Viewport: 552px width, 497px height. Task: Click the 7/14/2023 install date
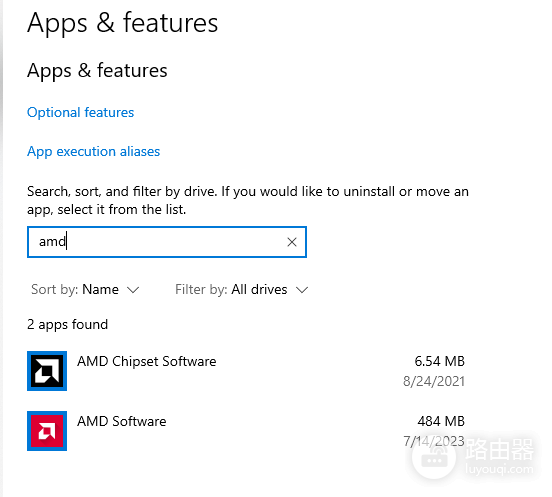tap(434, 441)
